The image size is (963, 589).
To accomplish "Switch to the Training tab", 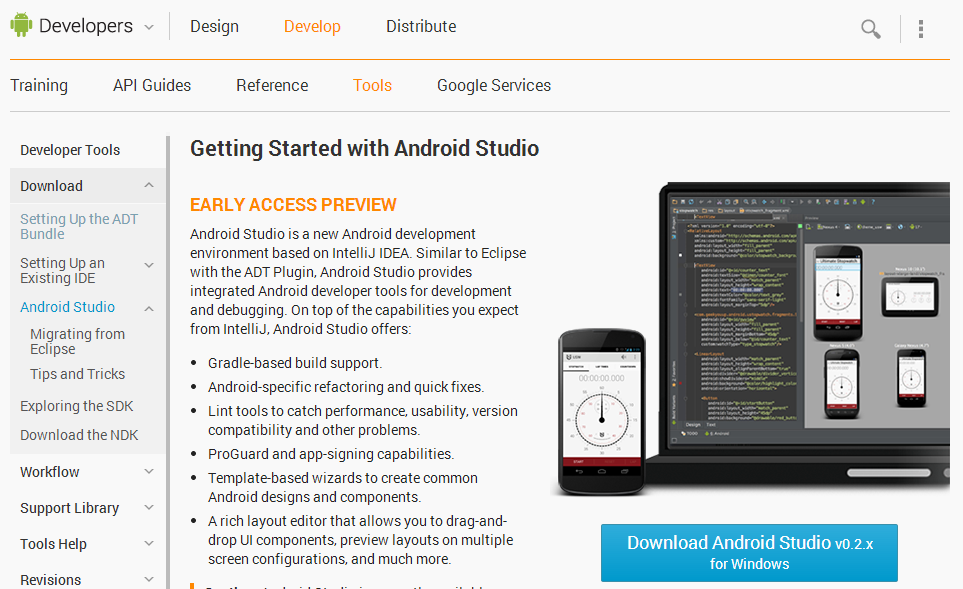I will pos(39,85).
